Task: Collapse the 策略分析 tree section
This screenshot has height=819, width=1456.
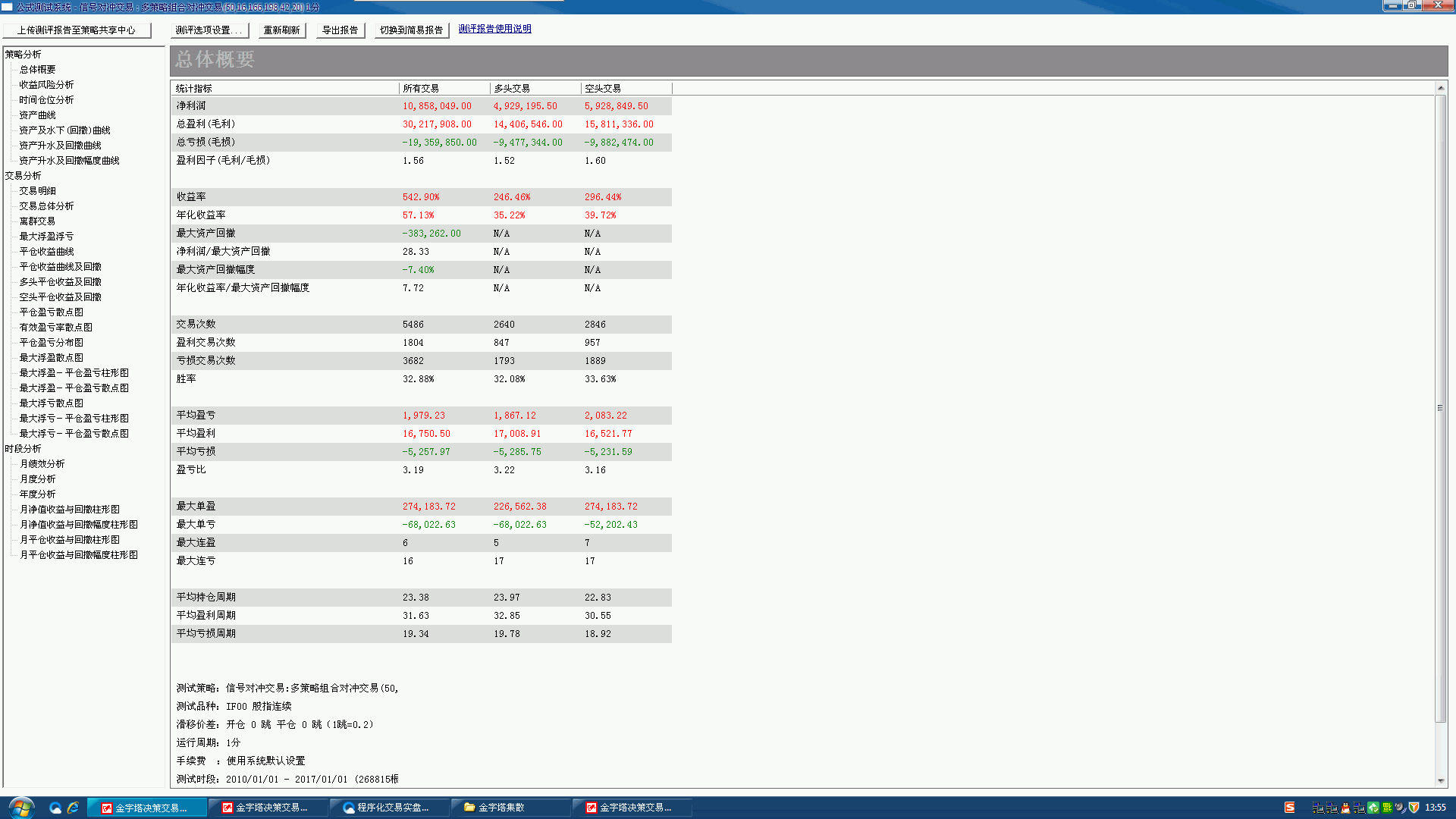Action: click(23, 55)
